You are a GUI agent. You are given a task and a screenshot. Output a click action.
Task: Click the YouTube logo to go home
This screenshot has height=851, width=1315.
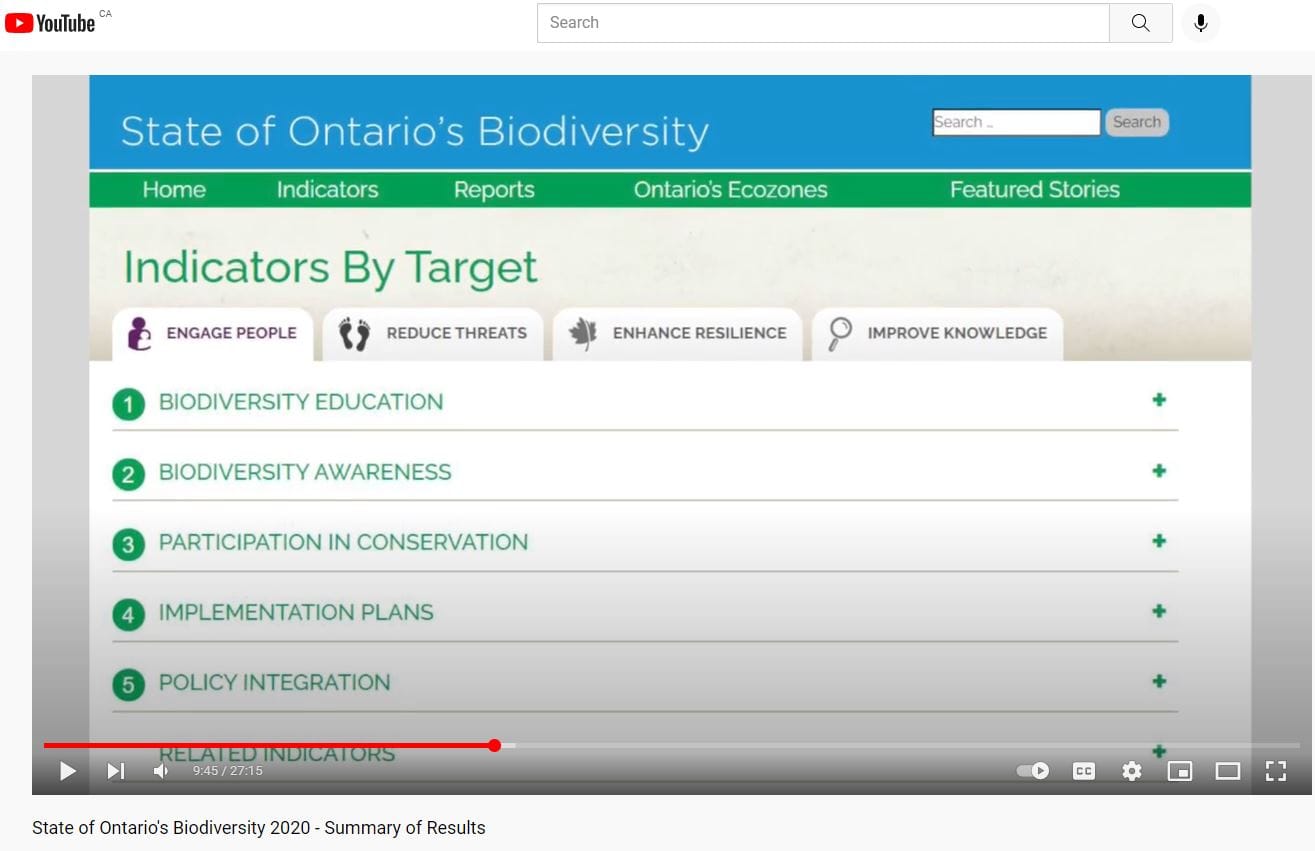click(x=50, y=22)
